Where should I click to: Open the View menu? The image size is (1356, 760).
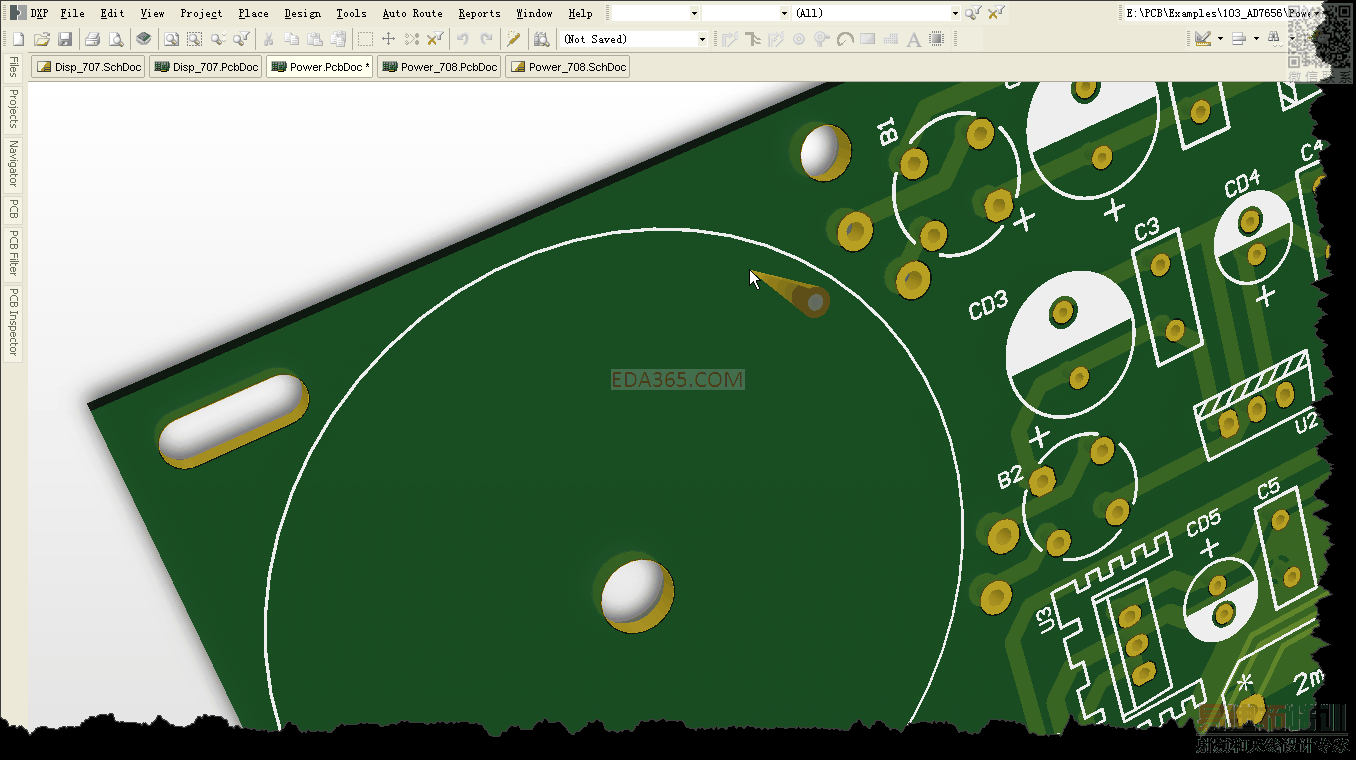coord(152,13)
